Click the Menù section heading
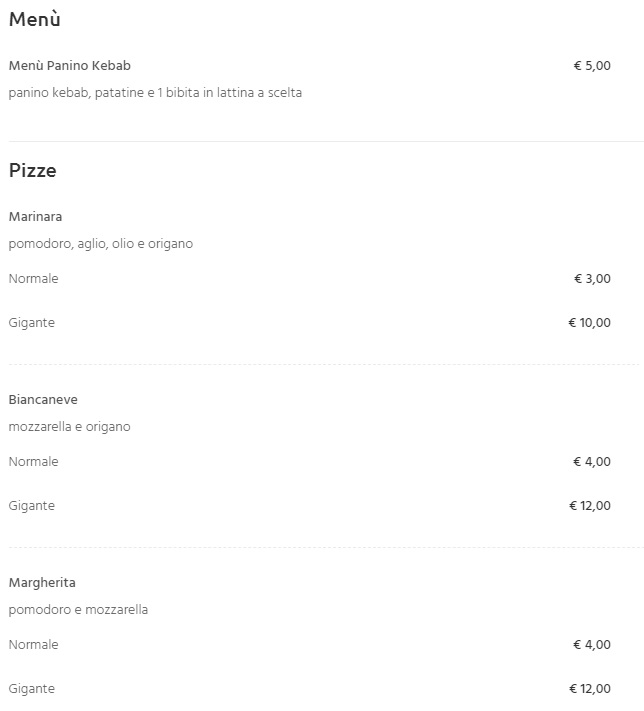644x711 pixels. (x=34, y=19)
